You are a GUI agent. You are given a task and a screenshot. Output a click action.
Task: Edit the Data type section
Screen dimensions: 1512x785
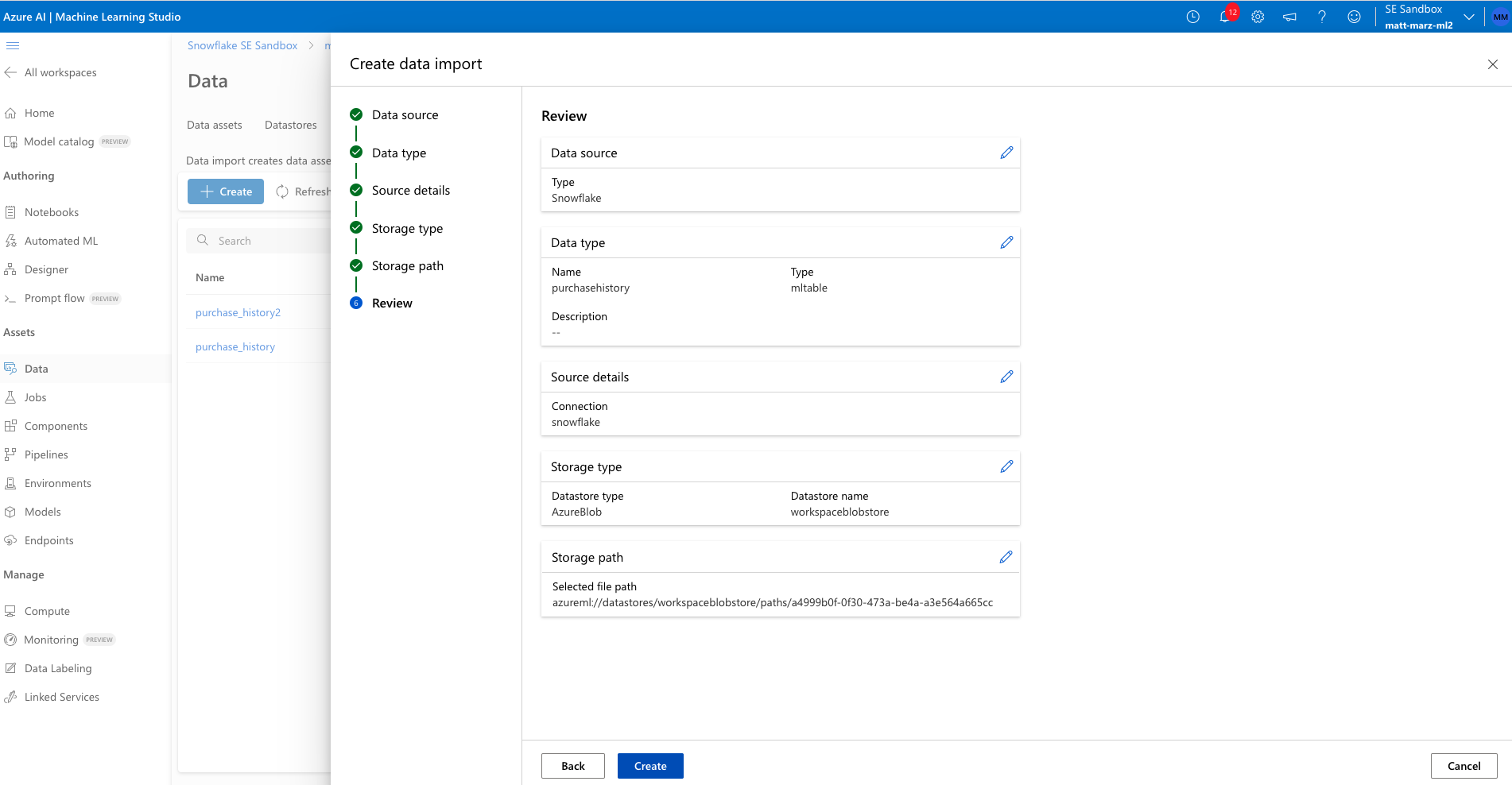1006,242
